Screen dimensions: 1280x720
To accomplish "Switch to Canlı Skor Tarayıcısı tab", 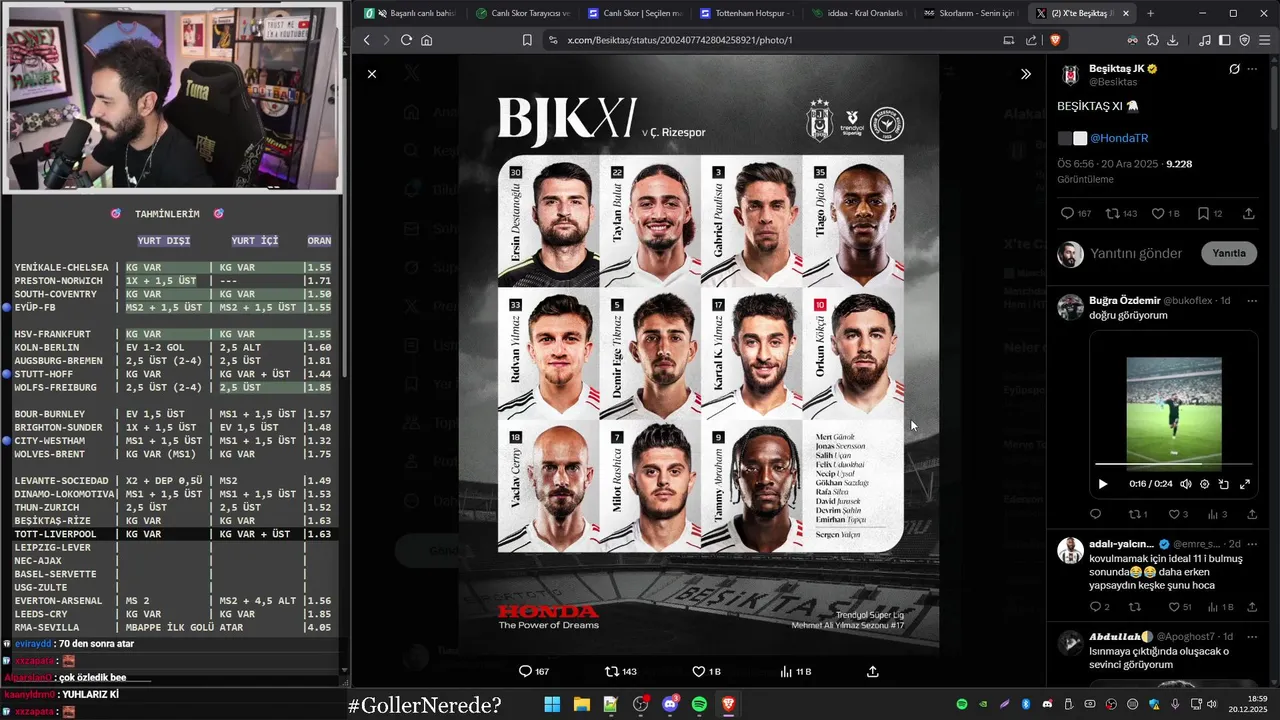I will pyautogui.click(x=521, y=13).
